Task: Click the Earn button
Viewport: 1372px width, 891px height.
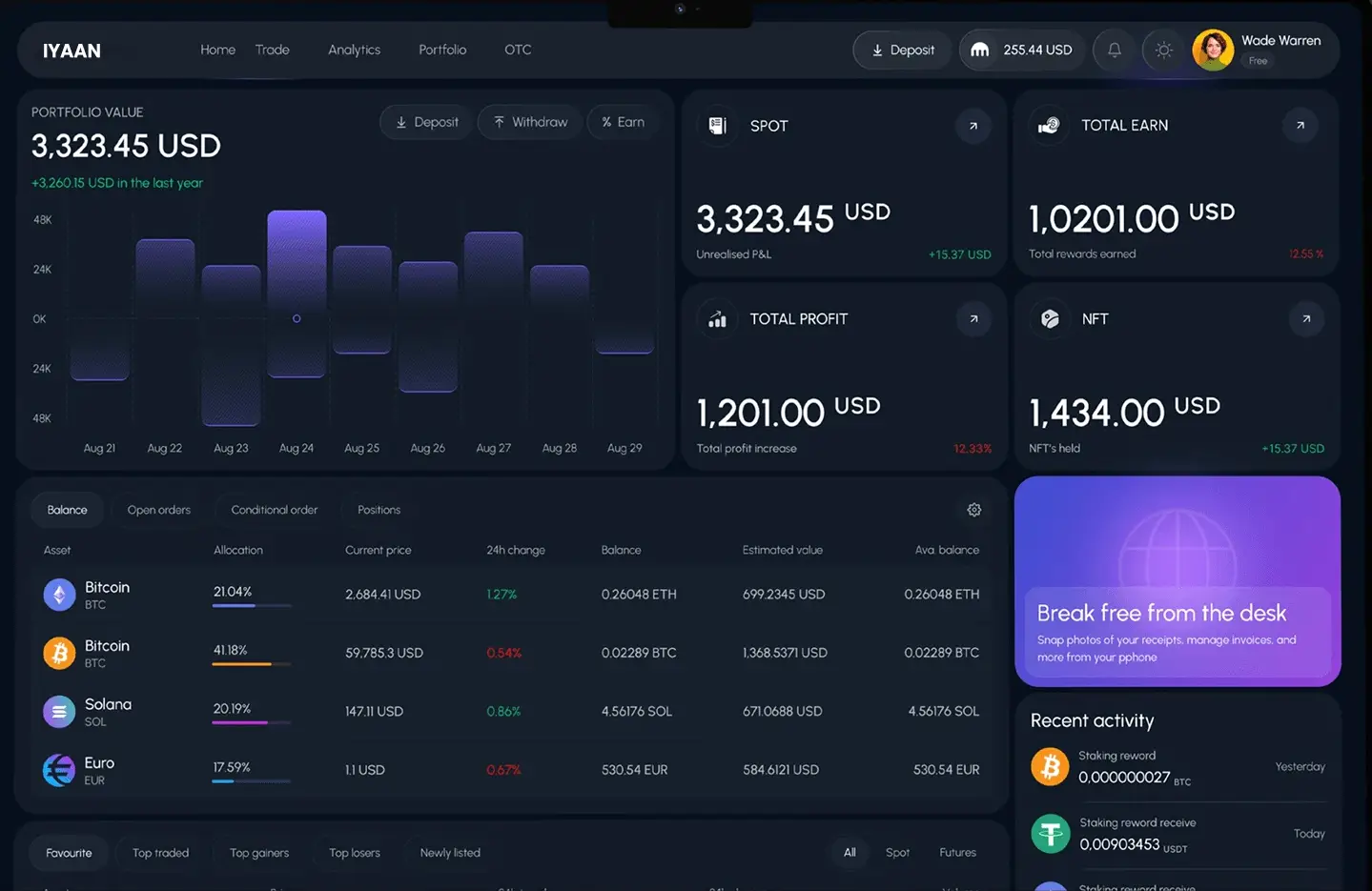Action: [x=623, y=122]
